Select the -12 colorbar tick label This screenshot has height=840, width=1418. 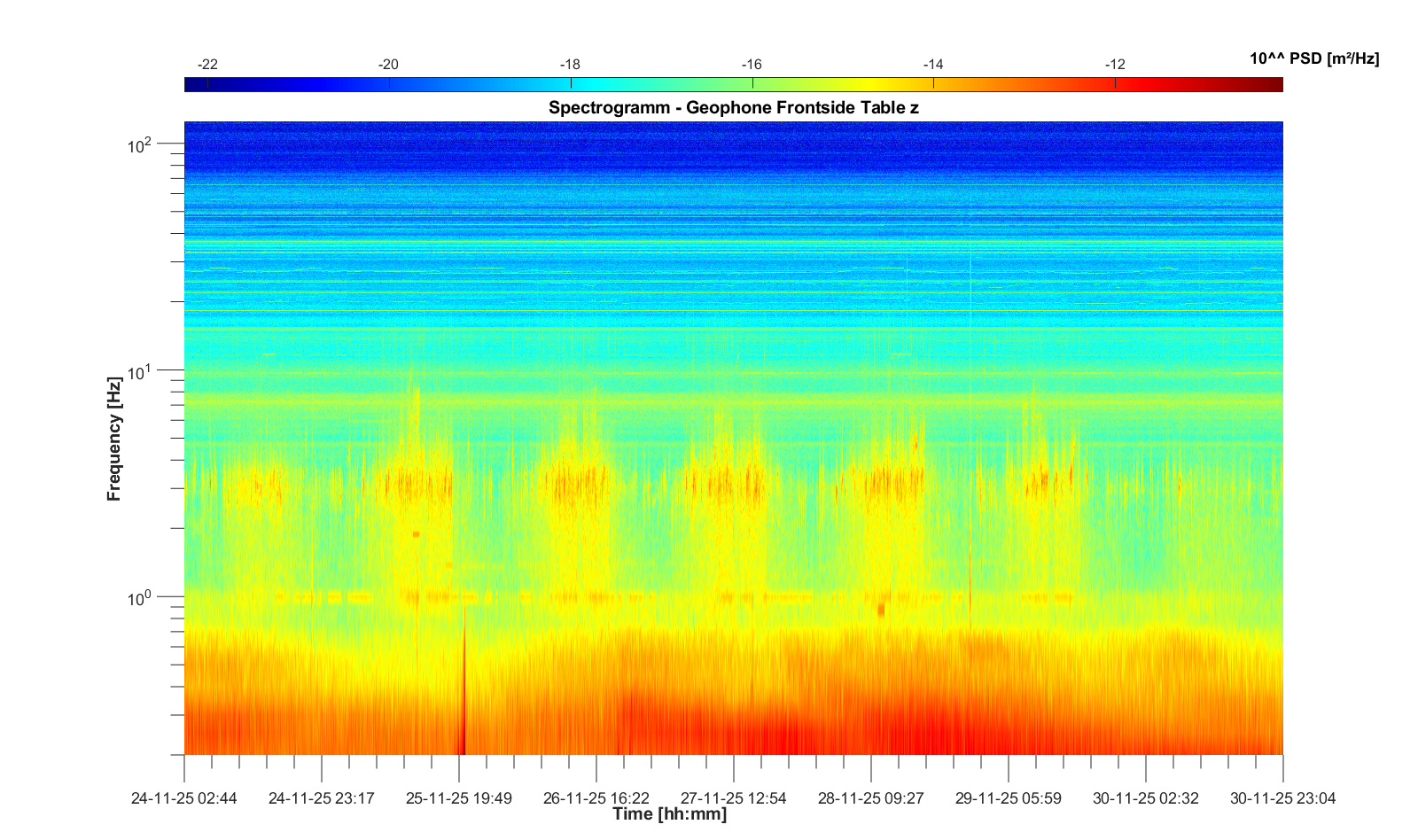1115,65
